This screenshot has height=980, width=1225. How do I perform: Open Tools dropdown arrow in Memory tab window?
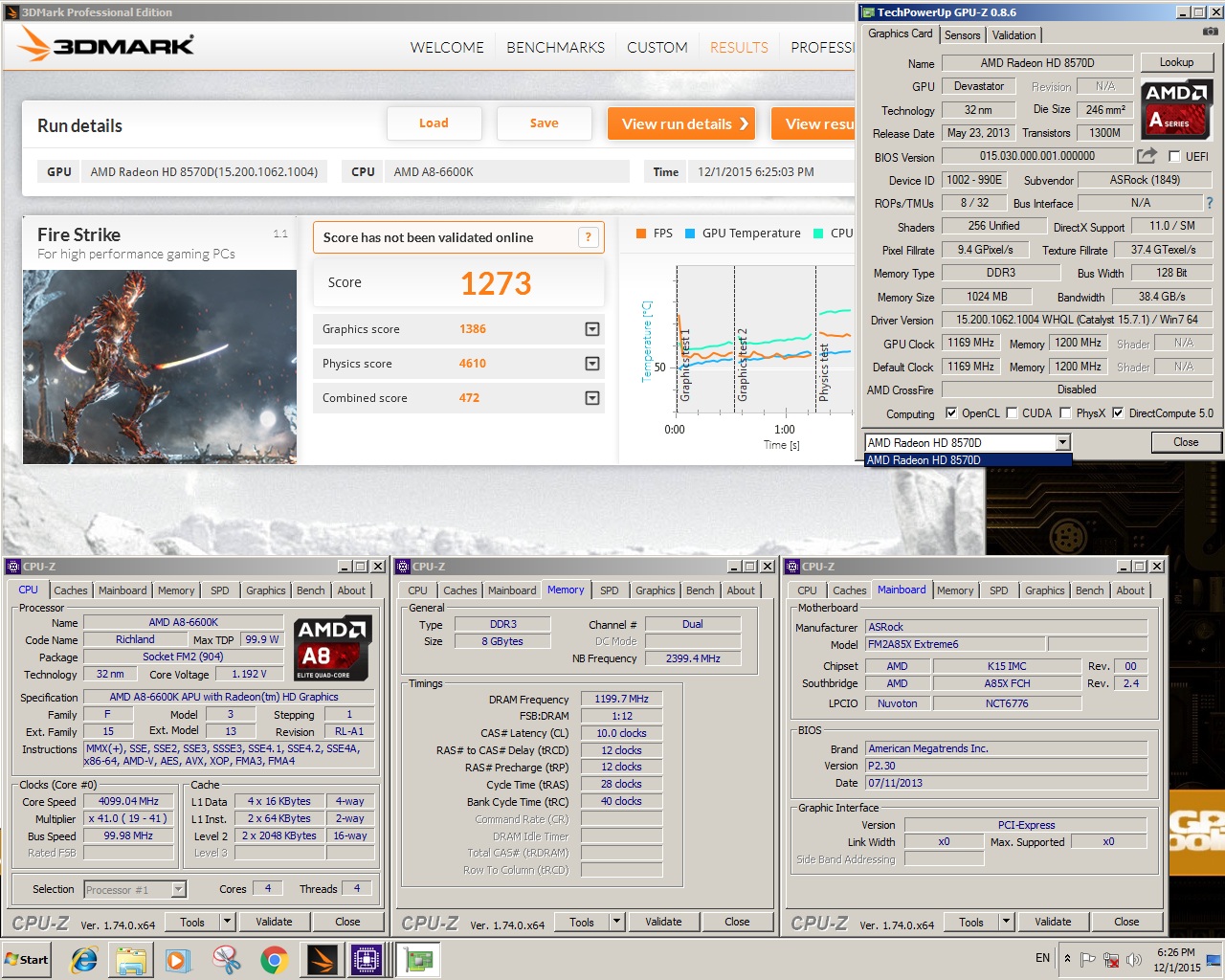616,922
